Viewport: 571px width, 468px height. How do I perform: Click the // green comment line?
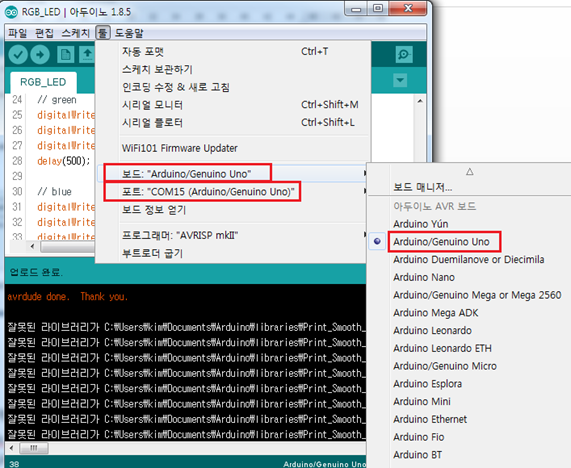click(57, 100)
